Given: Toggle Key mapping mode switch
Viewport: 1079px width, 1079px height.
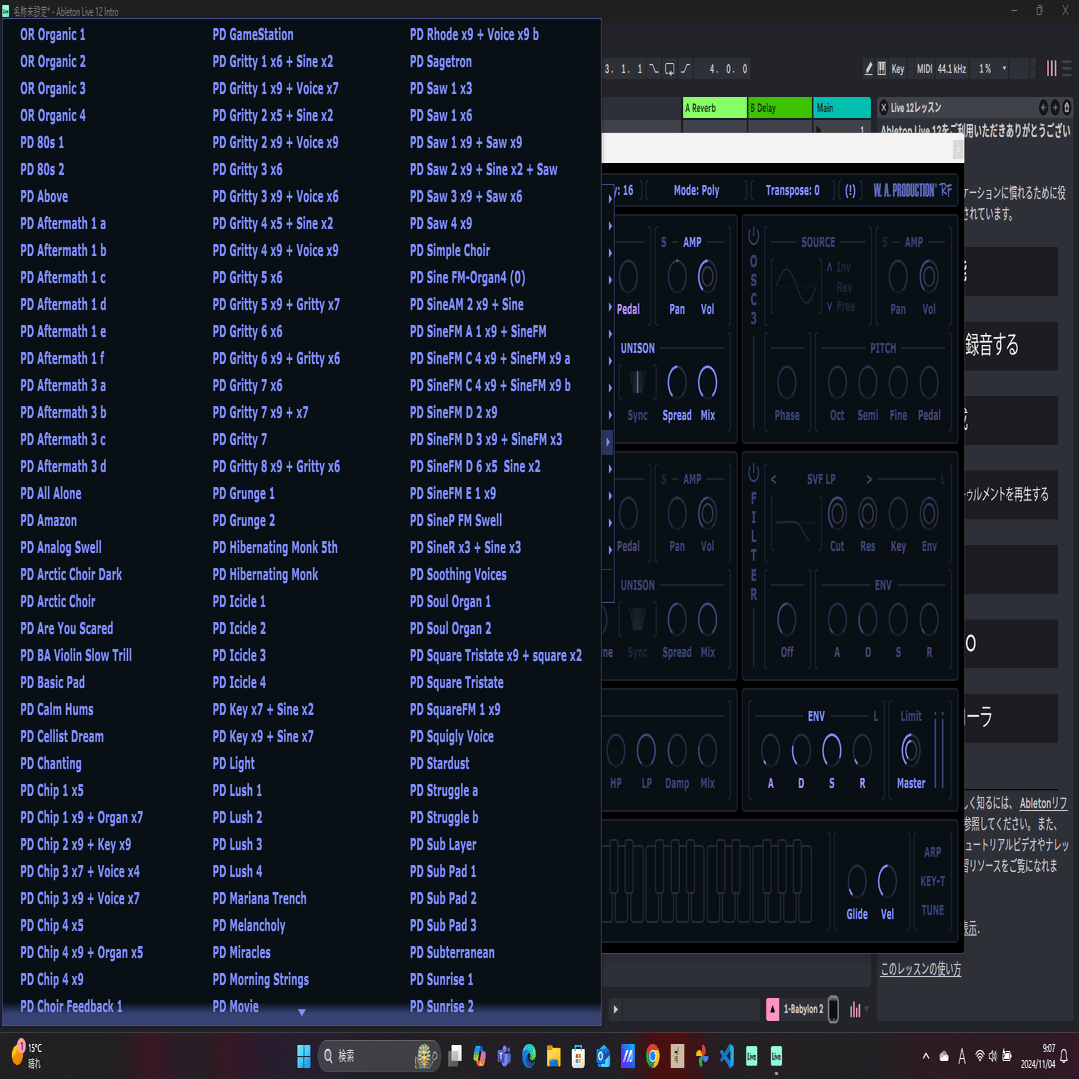Looking at the screenshot, I should pos(898,68).
